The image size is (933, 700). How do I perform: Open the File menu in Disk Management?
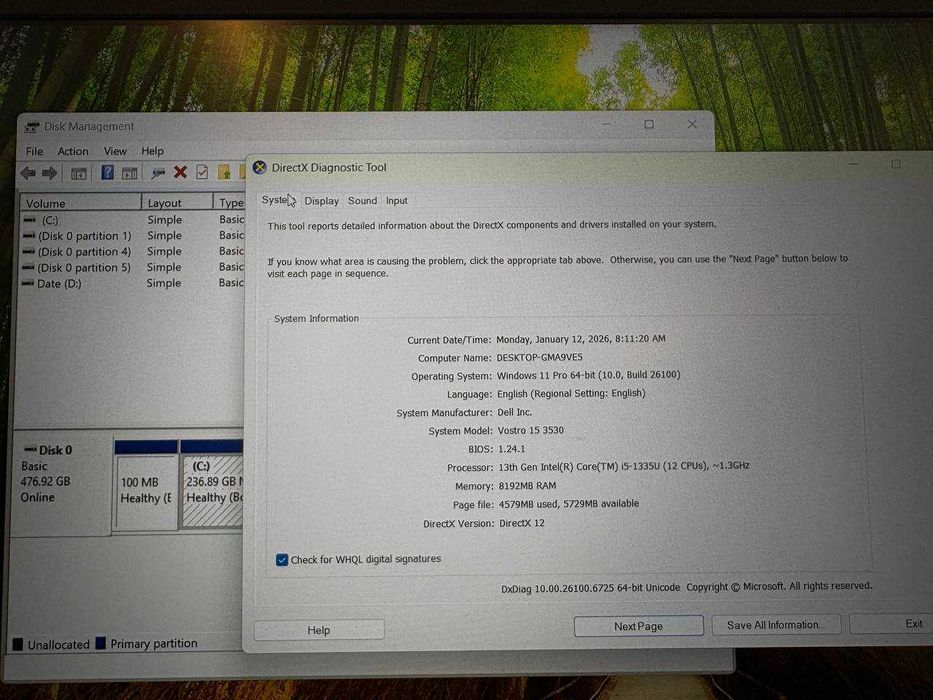coord(35,151)
